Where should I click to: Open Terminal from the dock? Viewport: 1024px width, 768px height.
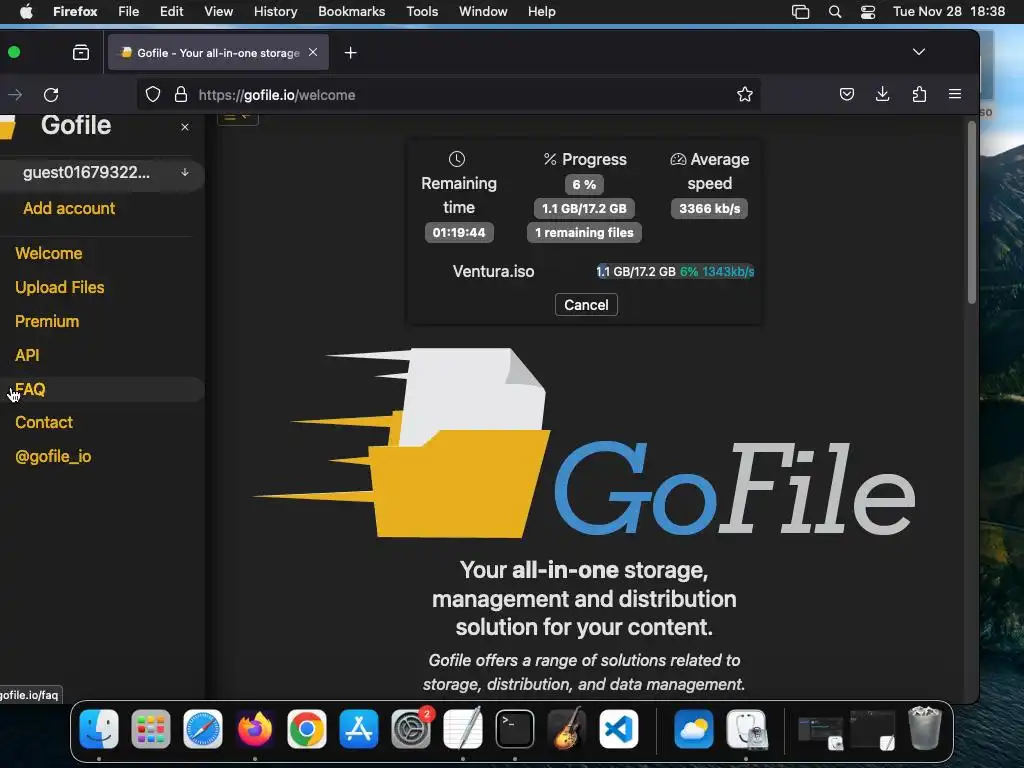click(515, 729)
